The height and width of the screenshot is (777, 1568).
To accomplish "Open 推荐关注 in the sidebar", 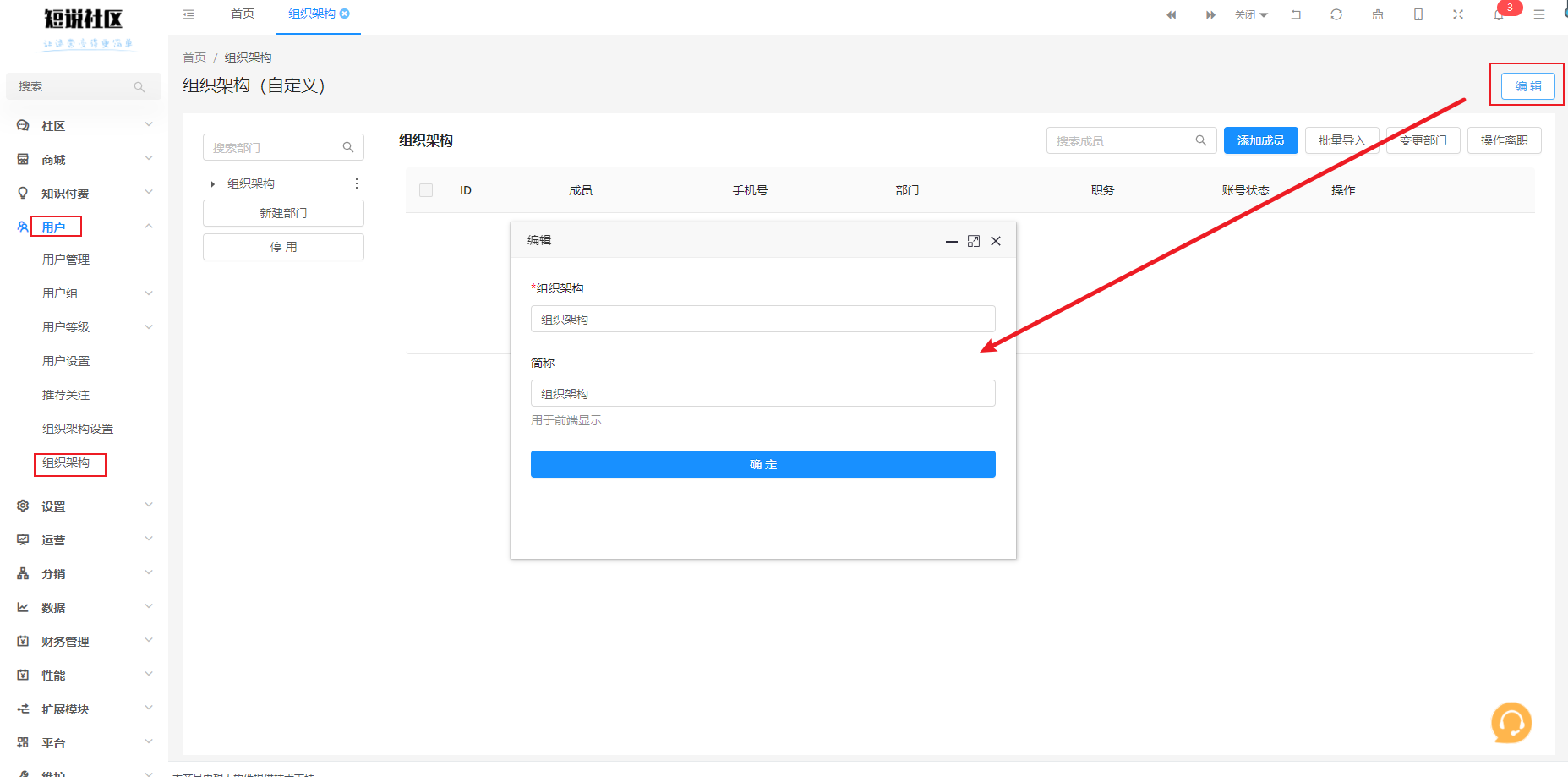I will coord(66,395).
